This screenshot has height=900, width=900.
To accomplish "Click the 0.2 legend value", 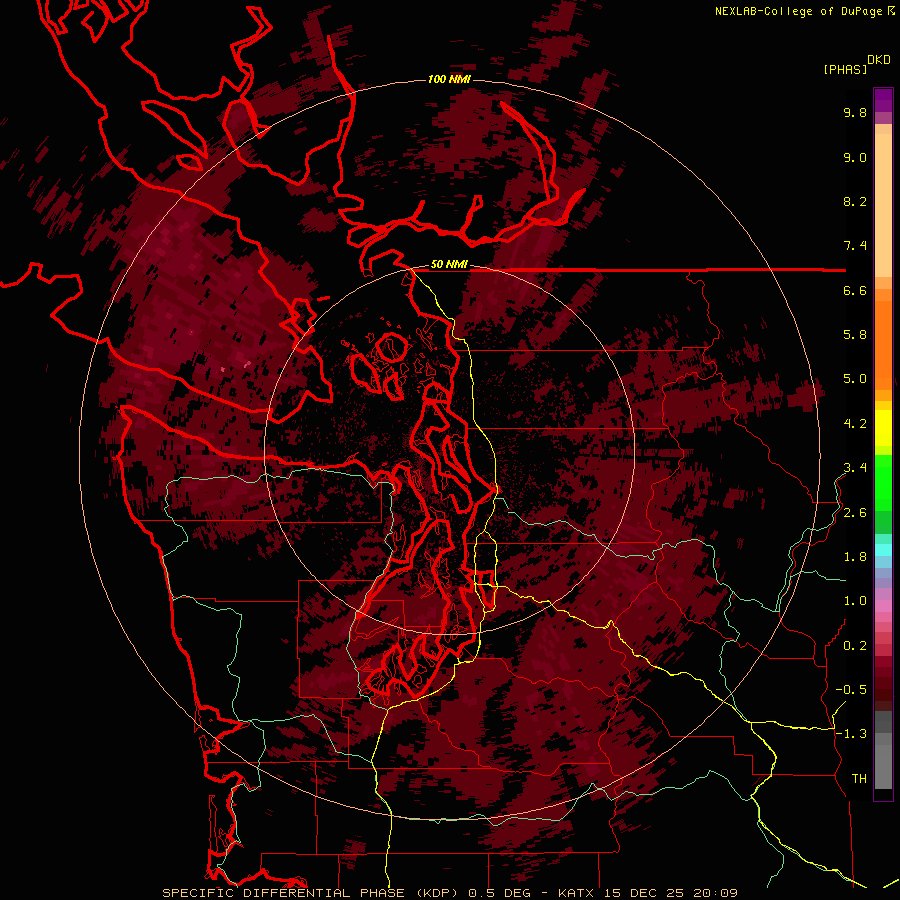I will coord(855,646).
